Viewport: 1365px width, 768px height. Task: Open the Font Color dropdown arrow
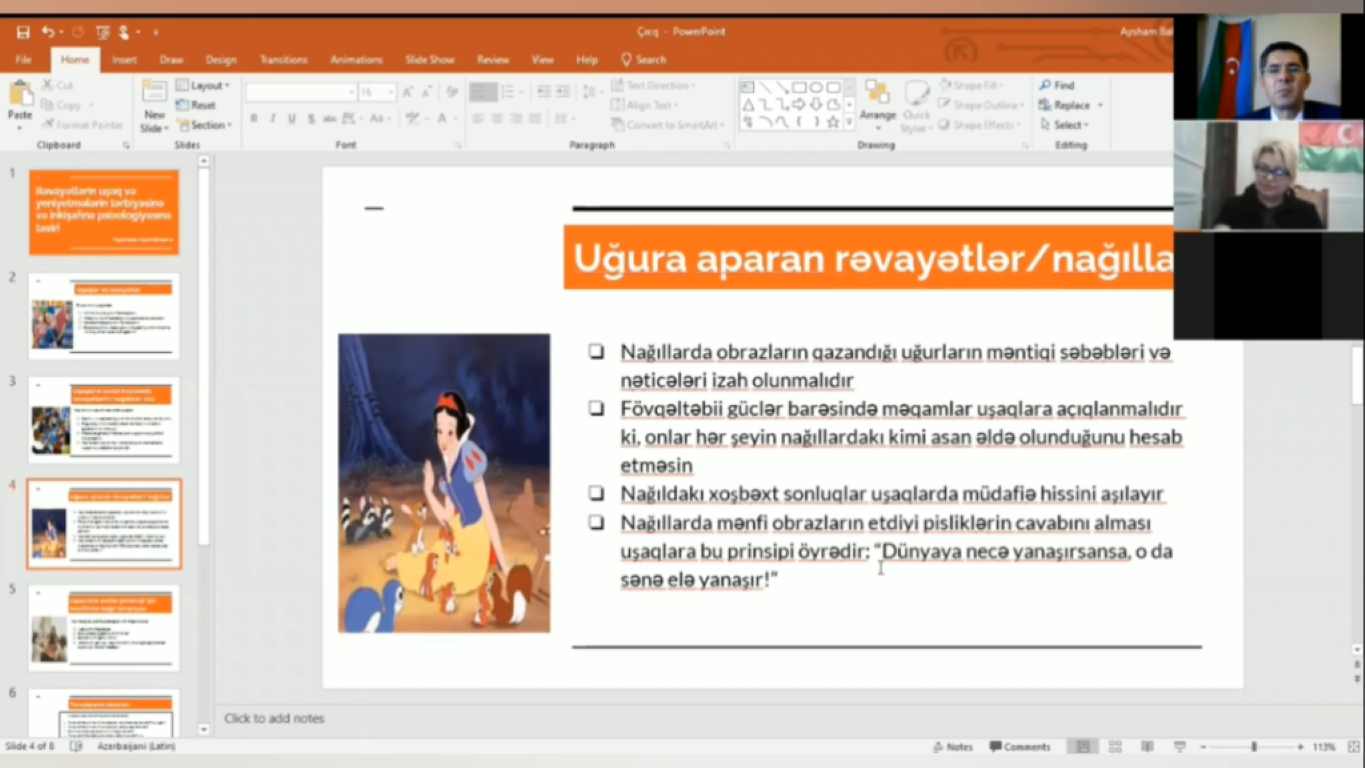pos(455,118)
